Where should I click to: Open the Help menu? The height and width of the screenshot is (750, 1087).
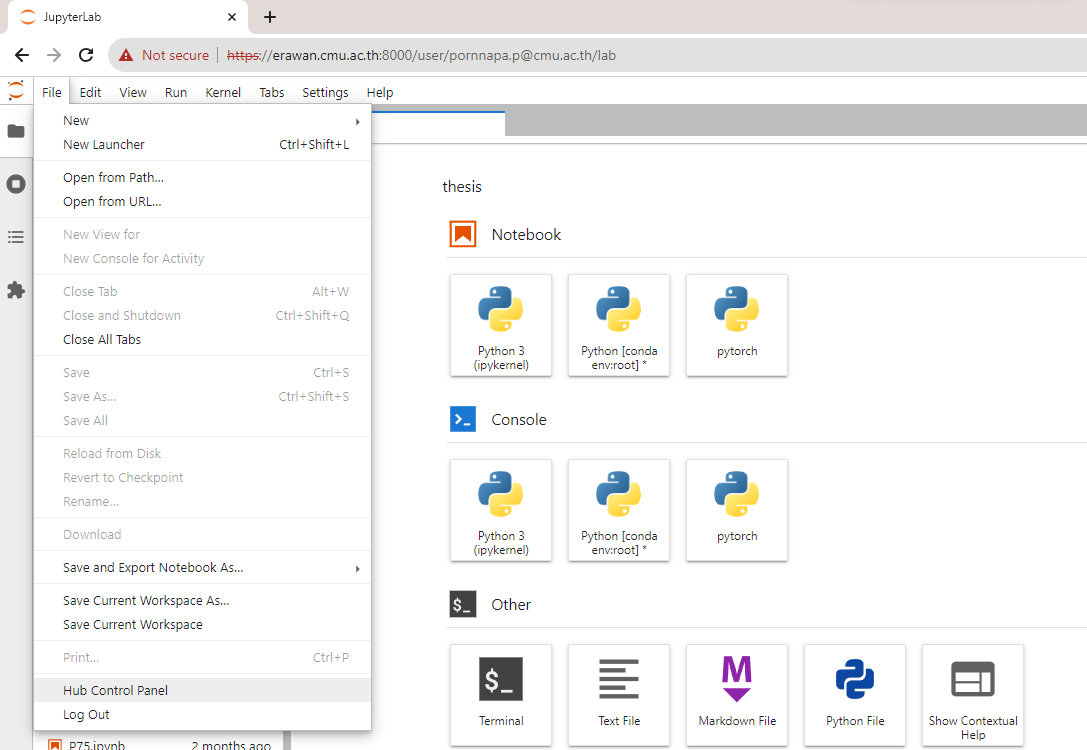[380, 92]
